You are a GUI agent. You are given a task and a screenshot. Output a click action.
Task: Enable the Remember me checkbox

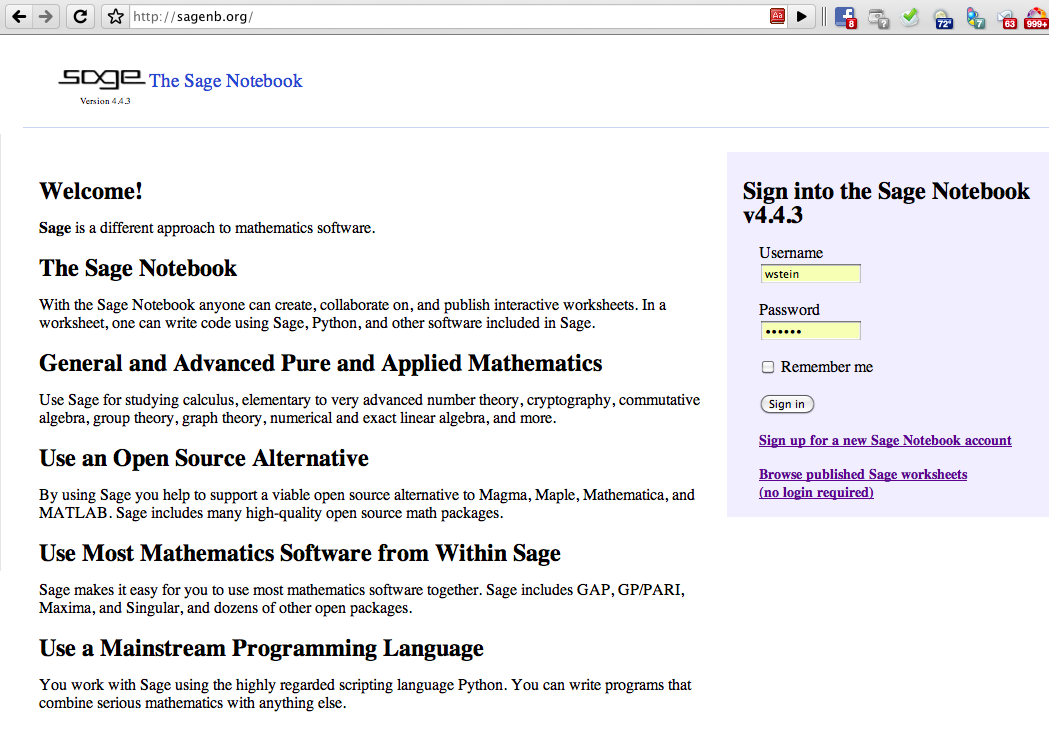pos(768,367)
